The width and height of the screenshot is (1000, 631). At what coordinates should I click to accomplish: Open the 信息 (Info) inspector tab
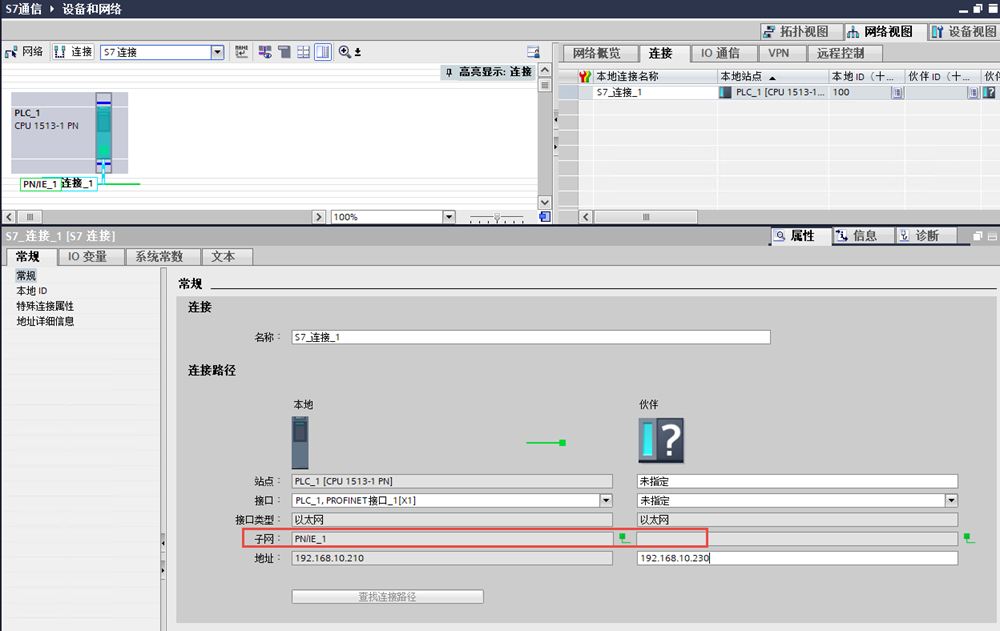(x=856, y=236)
